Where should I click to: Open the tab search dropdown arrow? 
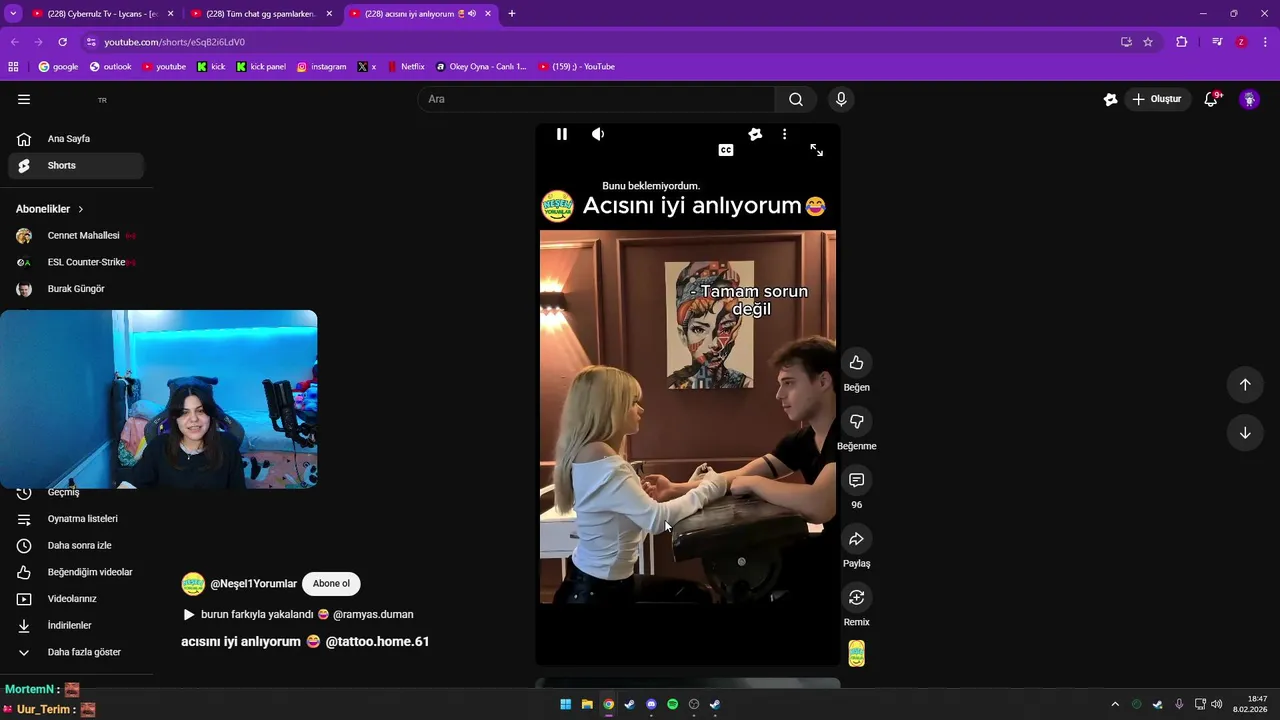point(13,14)
